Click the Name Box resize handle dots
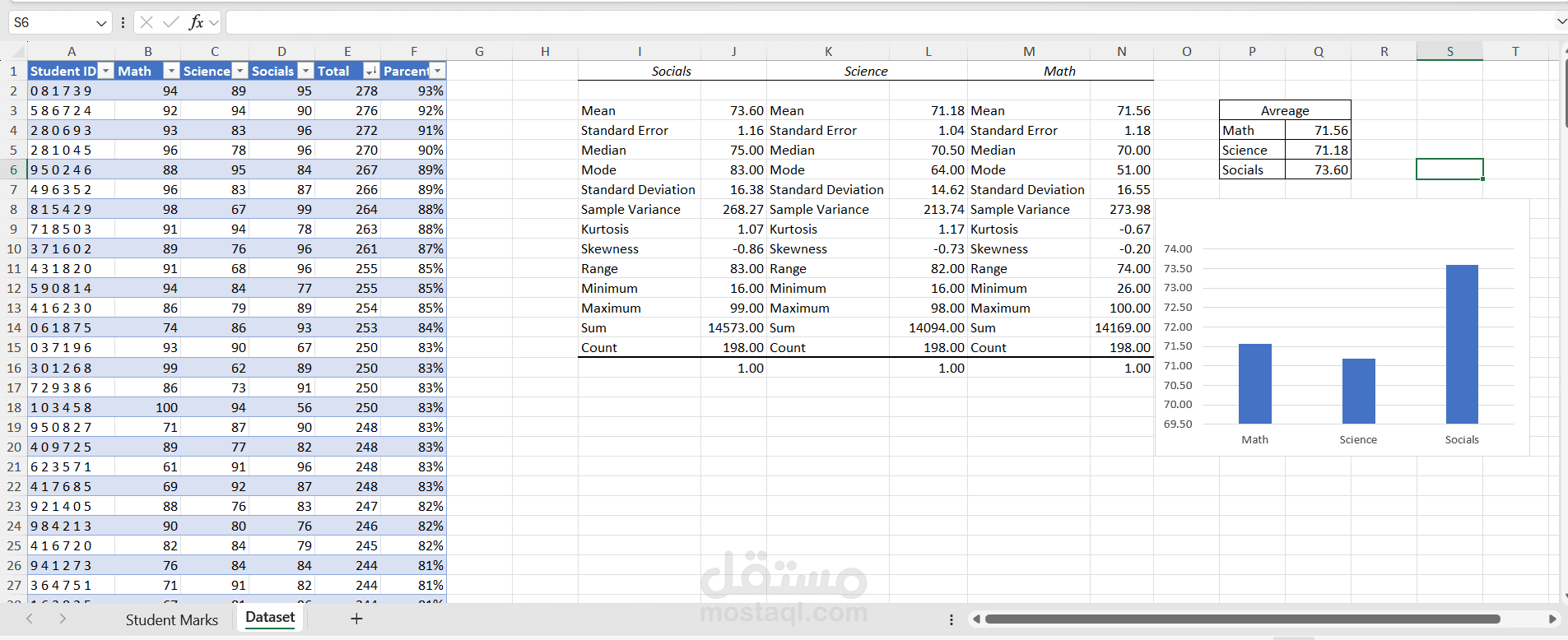1568x640 pixels. tap(123, 22)
